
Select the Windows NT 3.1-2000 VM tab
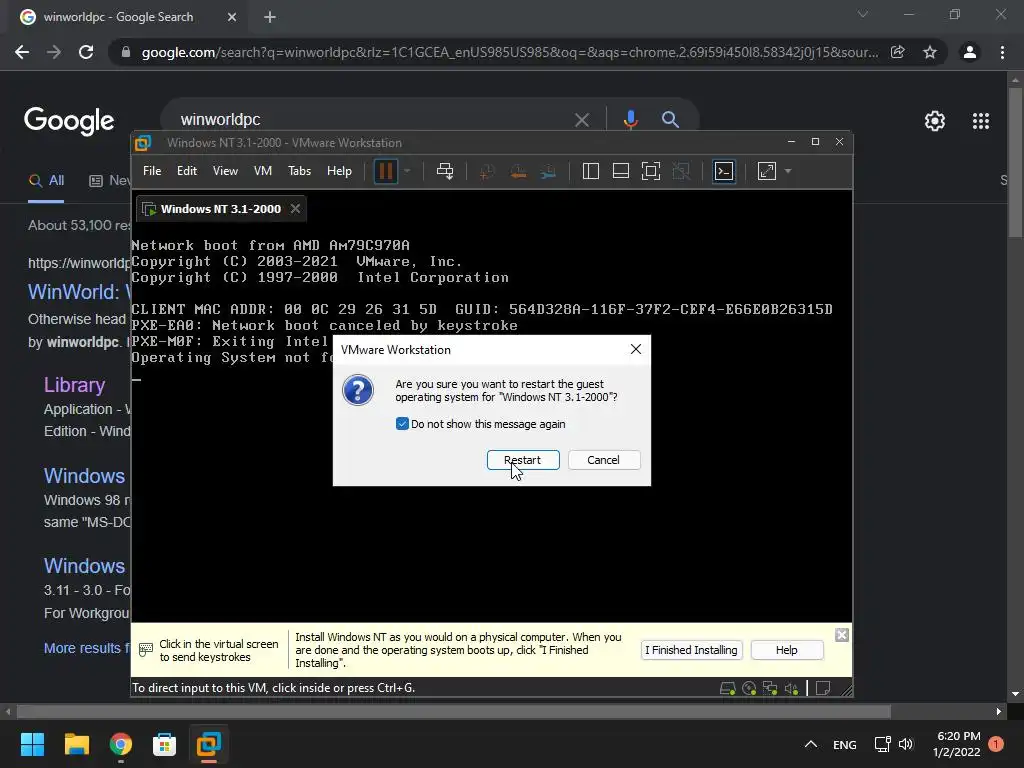coord(220,208)
